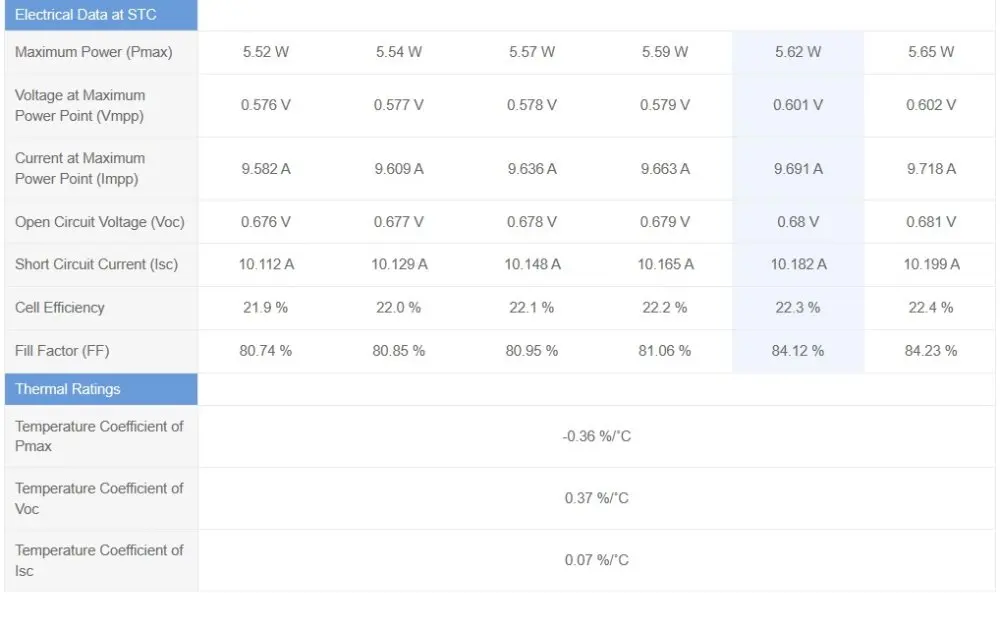This screenshot has width=1000, height=631.
Task: Click the 9.582 A Impp value
Action: click(266, 169)
